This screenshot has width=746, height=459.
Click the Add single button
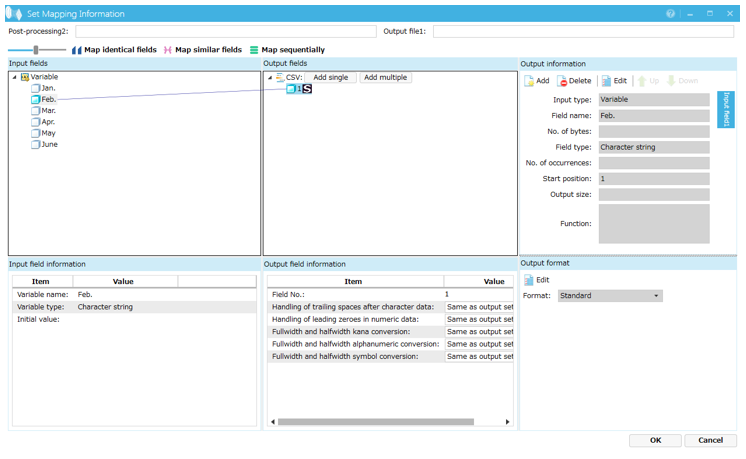click(330, 77)
